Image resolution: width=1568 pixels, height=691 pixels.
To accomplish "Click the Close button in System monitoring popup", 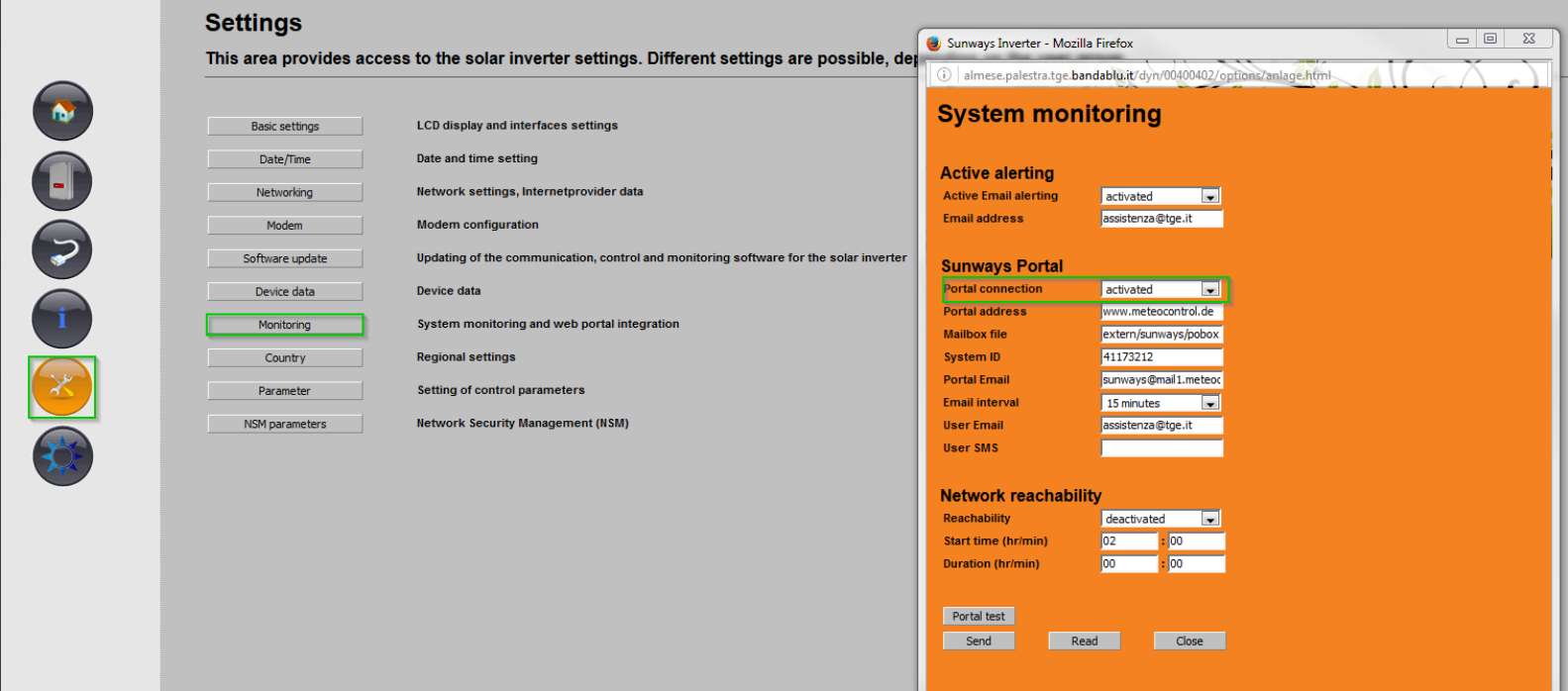I will (x=1190, y=641).
